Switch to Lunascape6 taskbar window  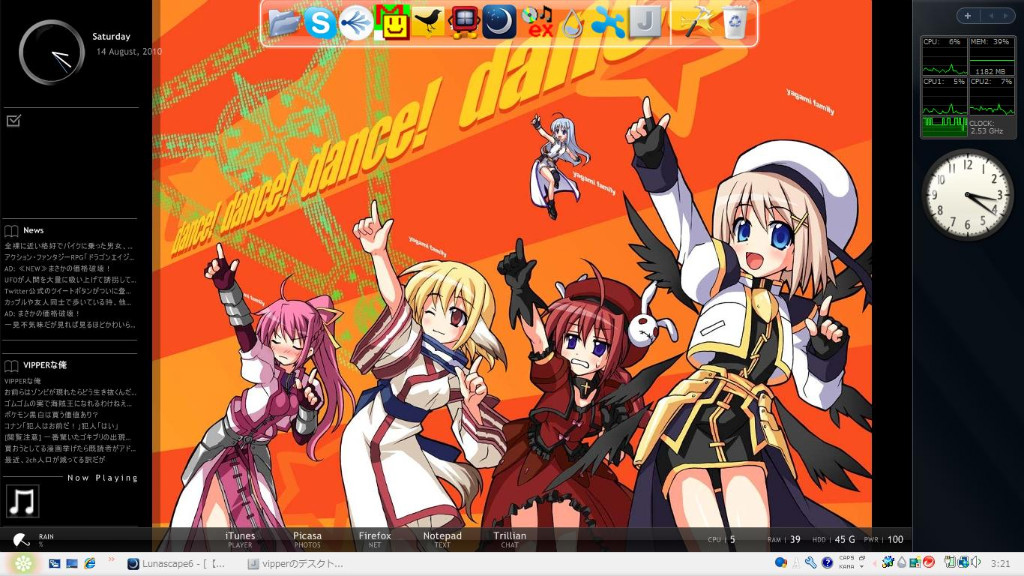(178, 564)
